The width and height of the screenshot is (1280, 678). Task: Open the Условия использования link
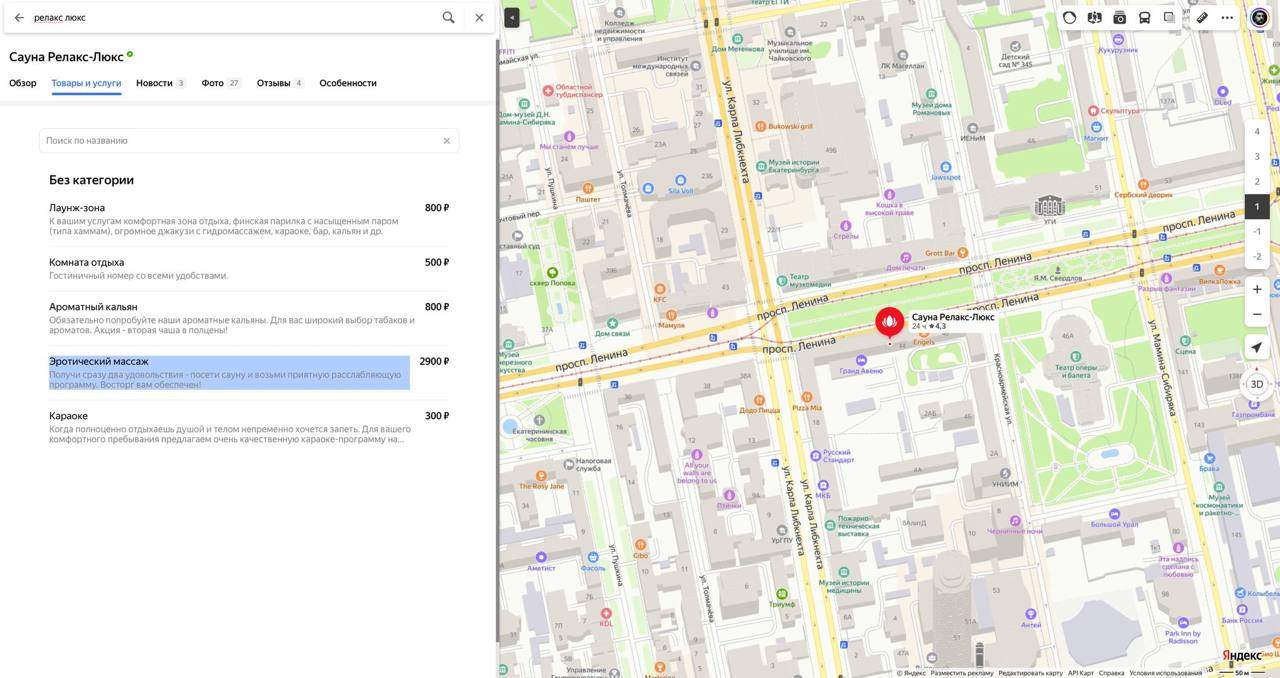coord(1166,673)
